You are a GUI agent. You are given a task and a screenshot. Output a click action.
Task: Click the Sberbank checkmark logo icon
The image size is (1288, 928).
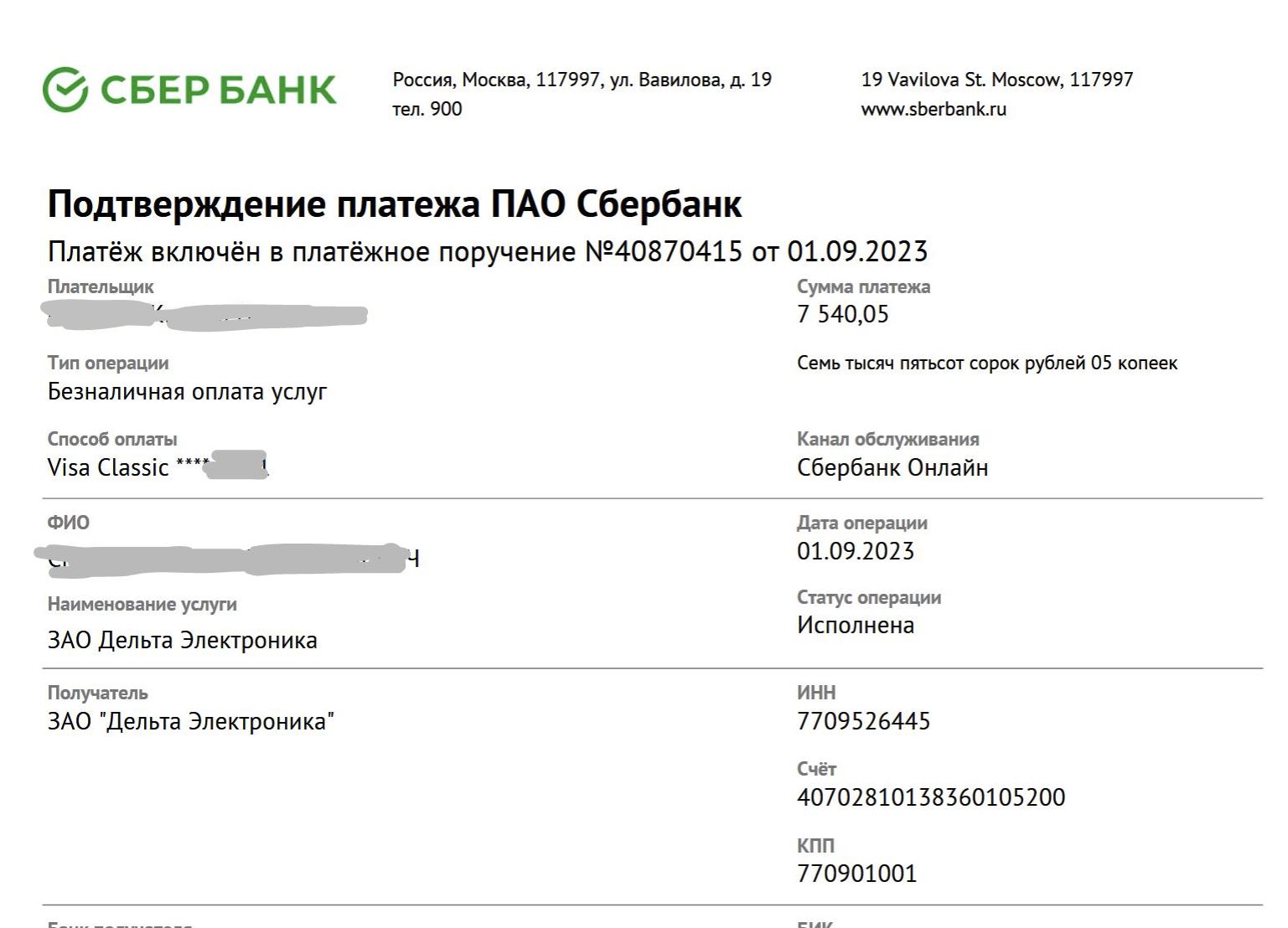pyautogui.click(x=65, y=90)
